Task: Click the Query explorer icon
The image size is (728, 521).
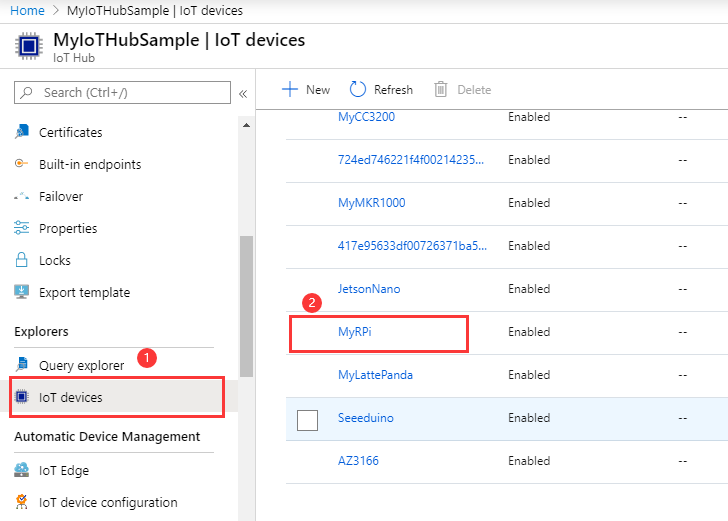Action: 21,365
